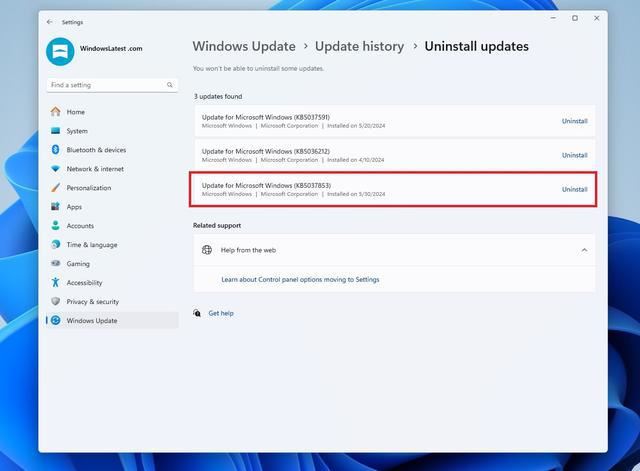
Task: Open Learn about Control panel options link
Action: pyautogui.click(x=300, y=280)
